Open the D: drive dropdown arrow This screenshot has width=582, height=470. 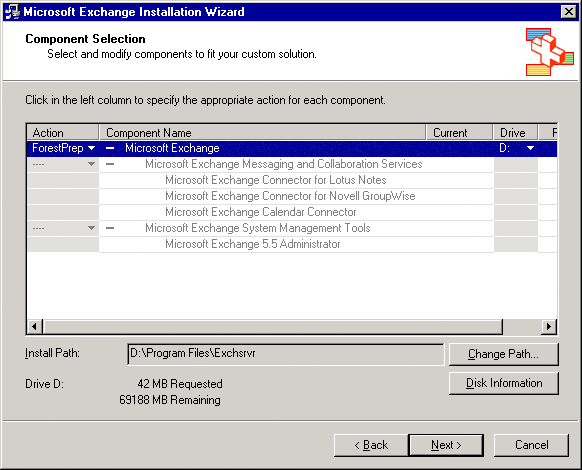click(x=530, y=148)
